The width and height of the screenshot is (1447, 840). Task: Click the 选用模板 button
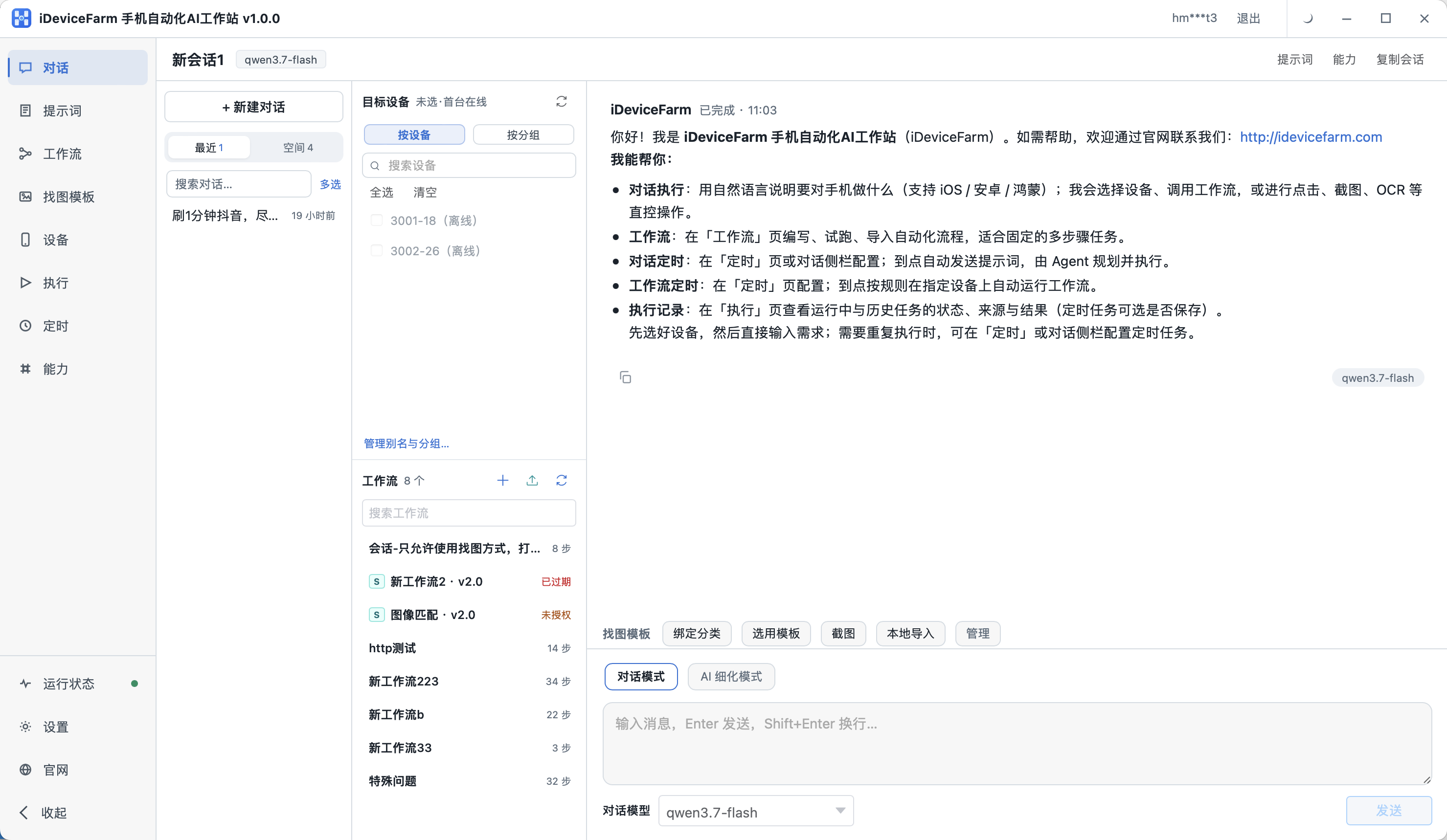776,634
